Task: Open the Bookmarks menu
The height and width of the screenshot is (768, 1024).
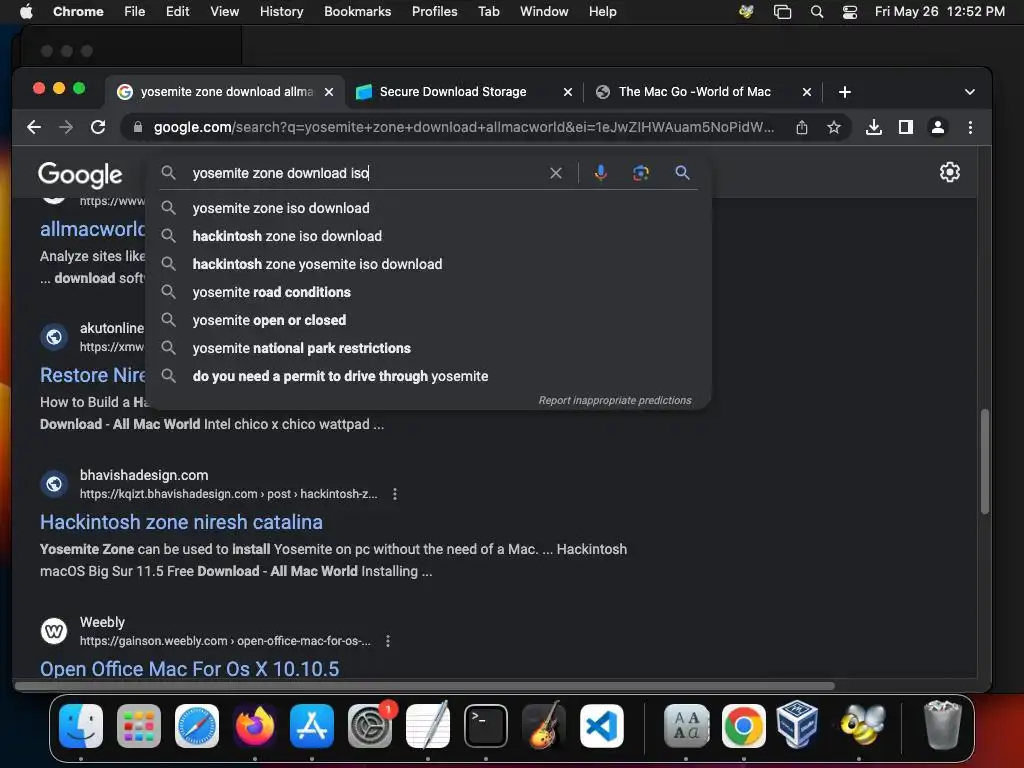Action: tap(357, 12)
